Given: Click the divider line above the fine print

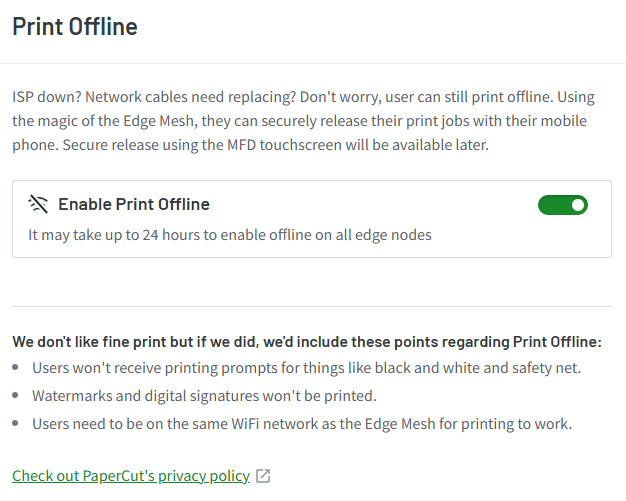Looking at the screenshot, I should pyautogui.click(x=311, y=306).
